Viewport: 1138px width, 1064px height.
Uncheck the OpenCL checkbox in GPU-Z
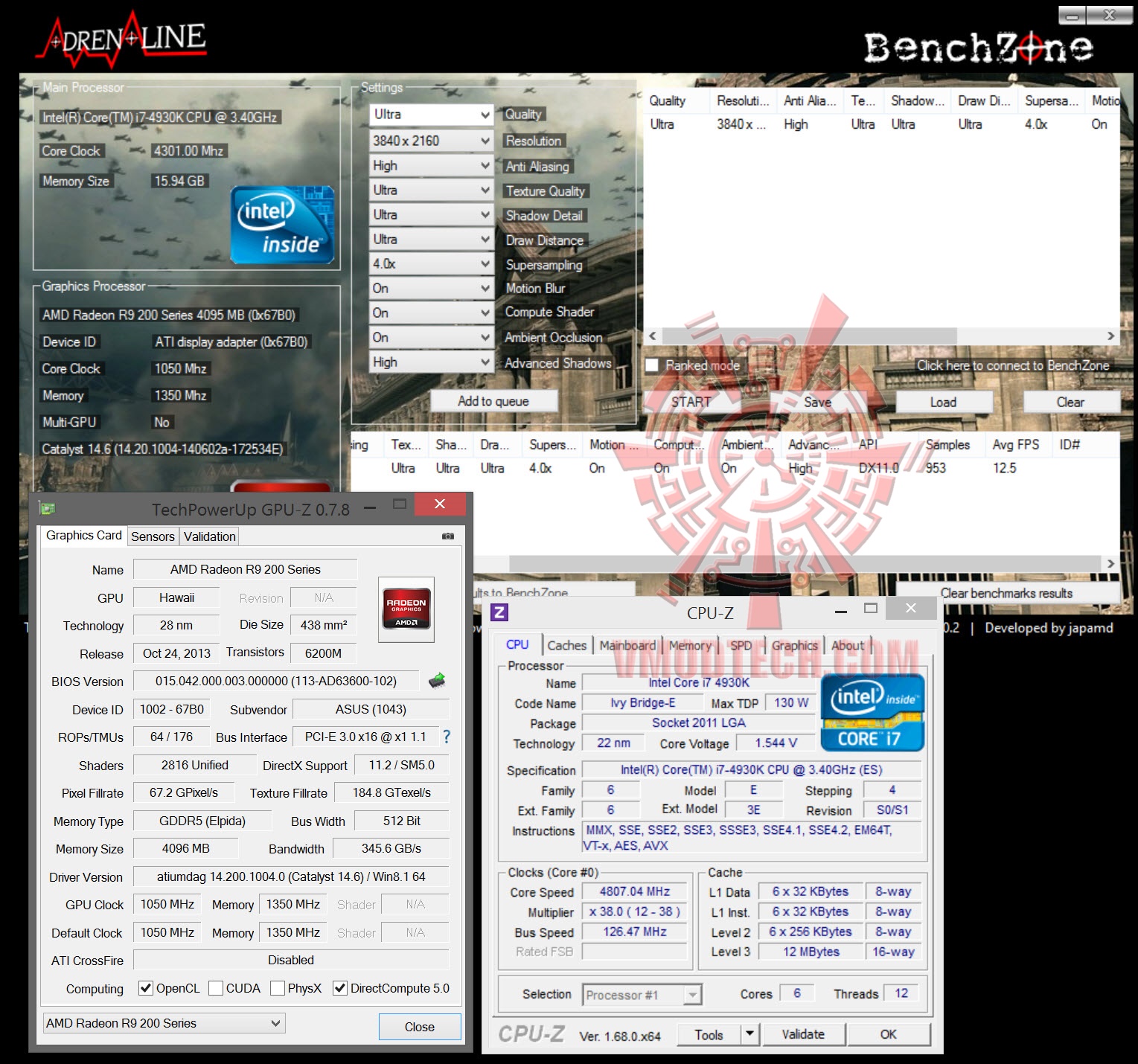click(146, 988)
